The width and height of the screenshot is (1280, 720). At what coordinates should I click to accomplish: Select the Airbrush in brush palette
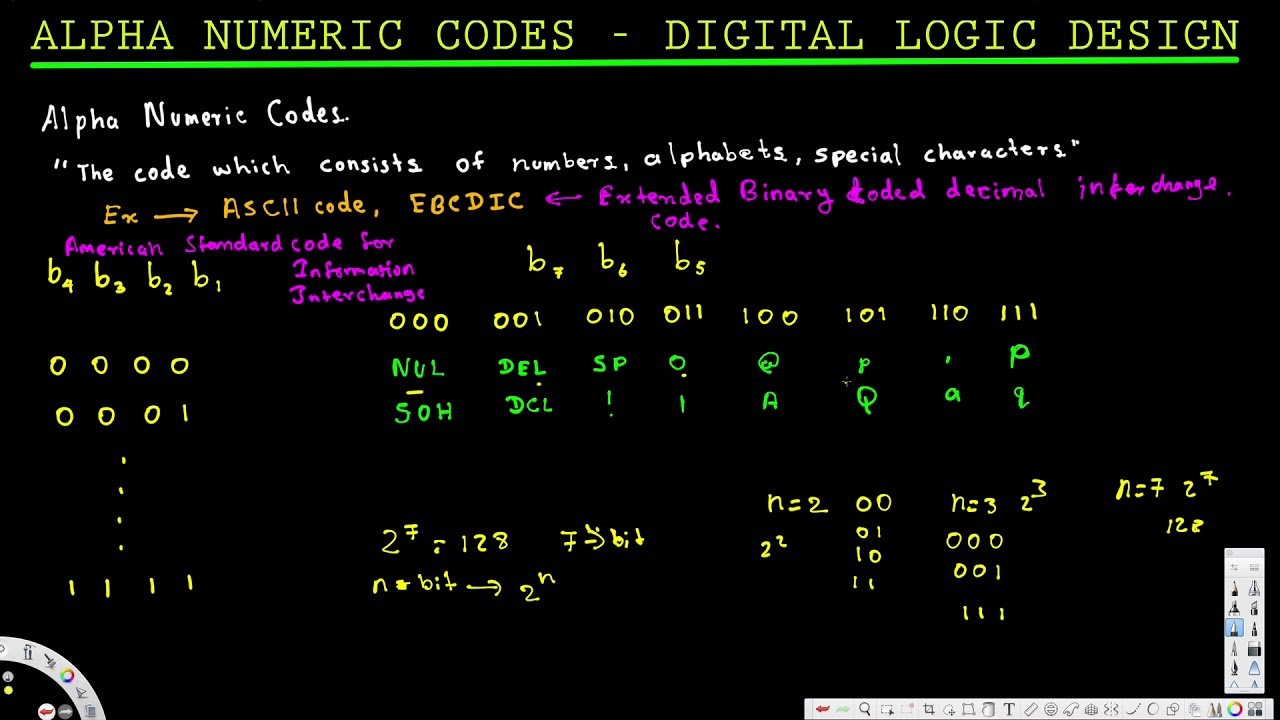1254,588
